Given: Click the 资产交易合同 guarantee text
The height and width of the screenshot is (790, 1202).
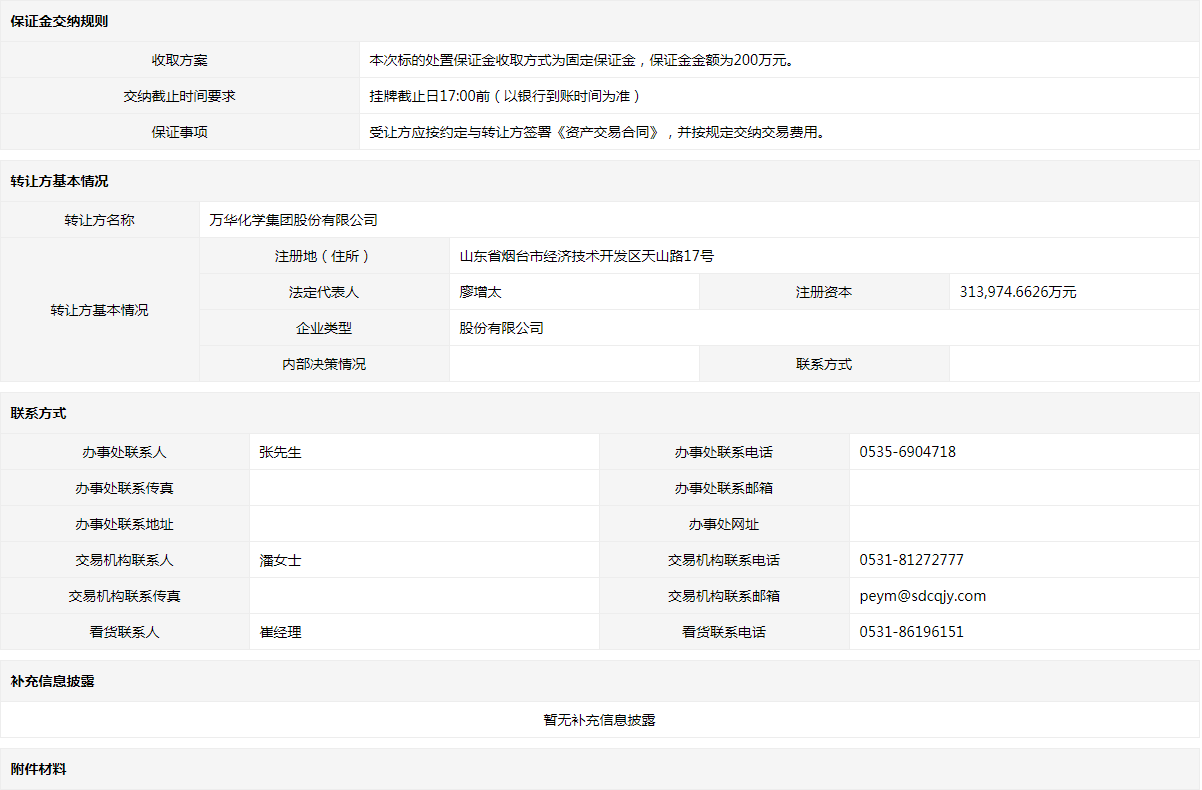Looking at the screenshot, I should pyautogui.click(x=598, y=132).
